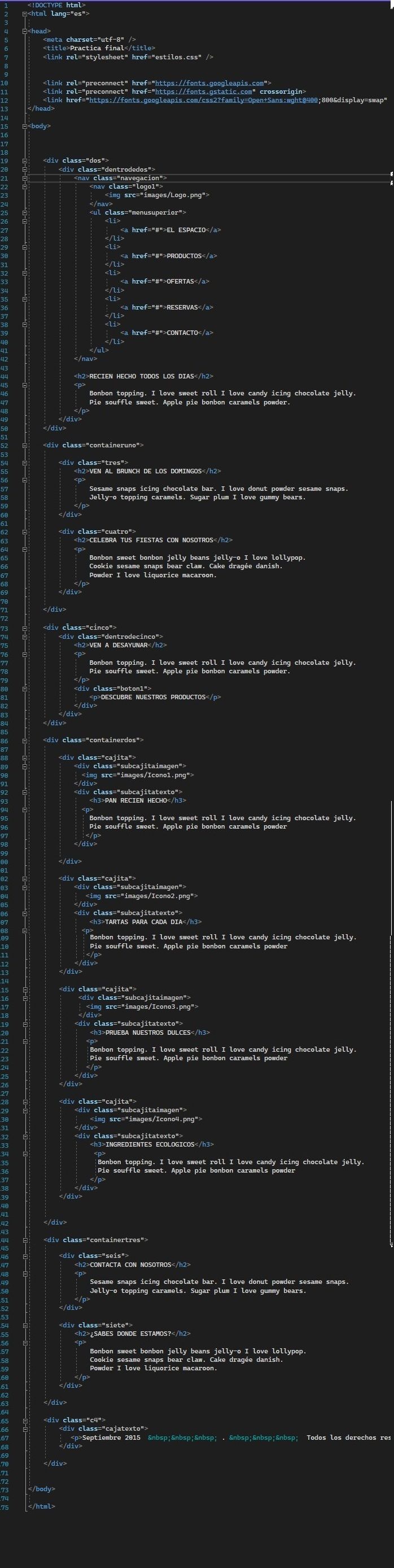Click the title text Practica final
This screenshot has width=394, height=1568.
tap(97, 47)
